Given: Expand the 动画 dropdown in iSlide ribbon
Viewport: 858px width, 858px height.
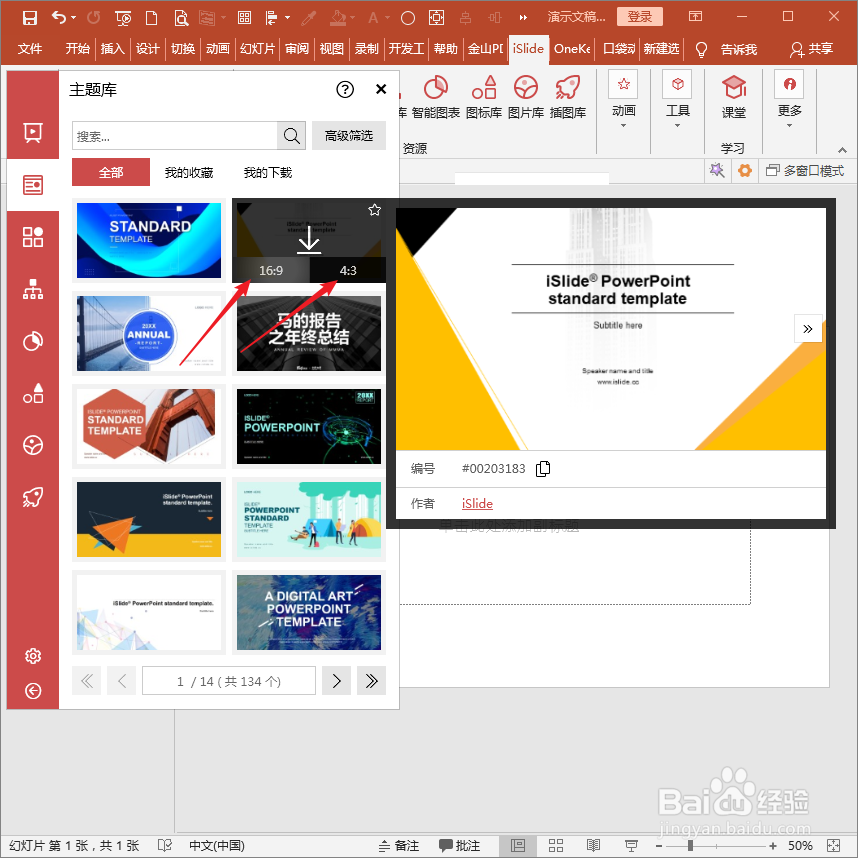Looking at the screenshot, I should (623, 126).
